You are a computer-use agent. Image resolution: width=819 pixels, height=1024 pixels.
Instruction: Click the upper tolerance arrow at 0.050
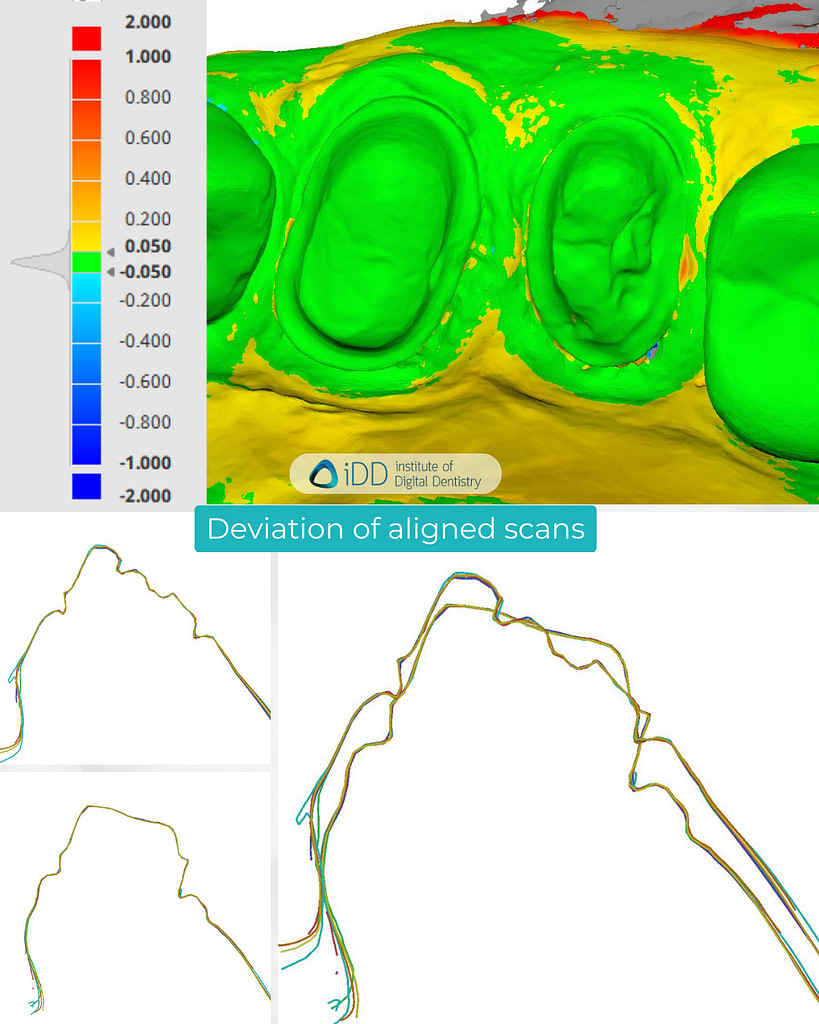pyautogui.click(x=110, y=251)
